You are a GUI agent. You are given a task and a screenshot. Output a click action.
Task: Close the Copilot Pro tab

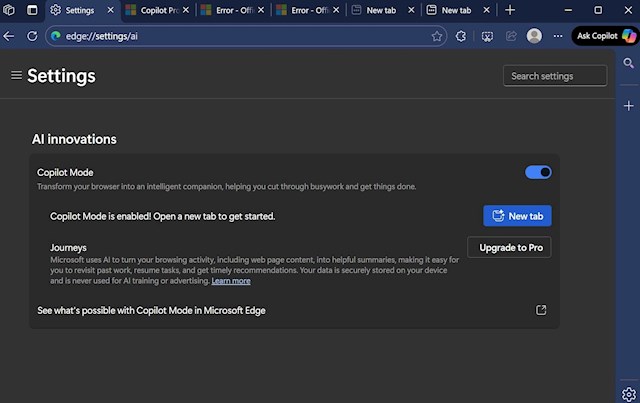point(186,10)
